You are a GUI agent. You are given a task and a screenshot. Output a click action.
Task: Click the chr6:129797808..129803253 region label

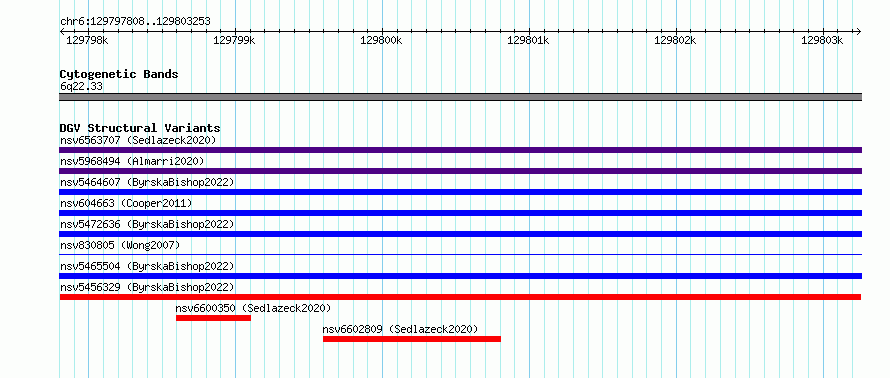(x=135, y=22)
